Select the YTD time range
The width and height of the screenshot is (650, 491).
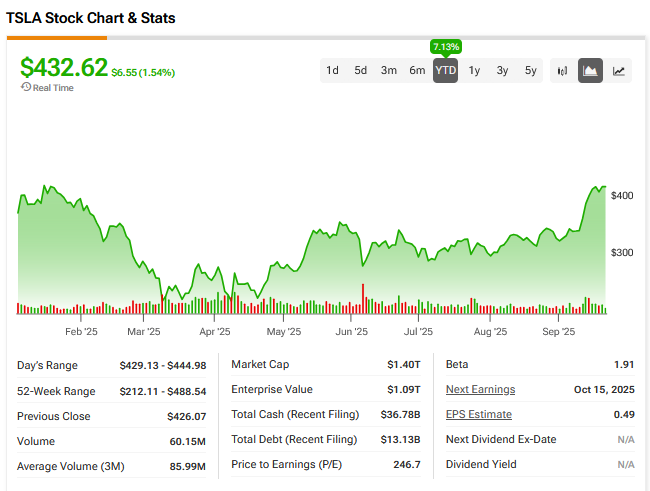click(446, 70)
